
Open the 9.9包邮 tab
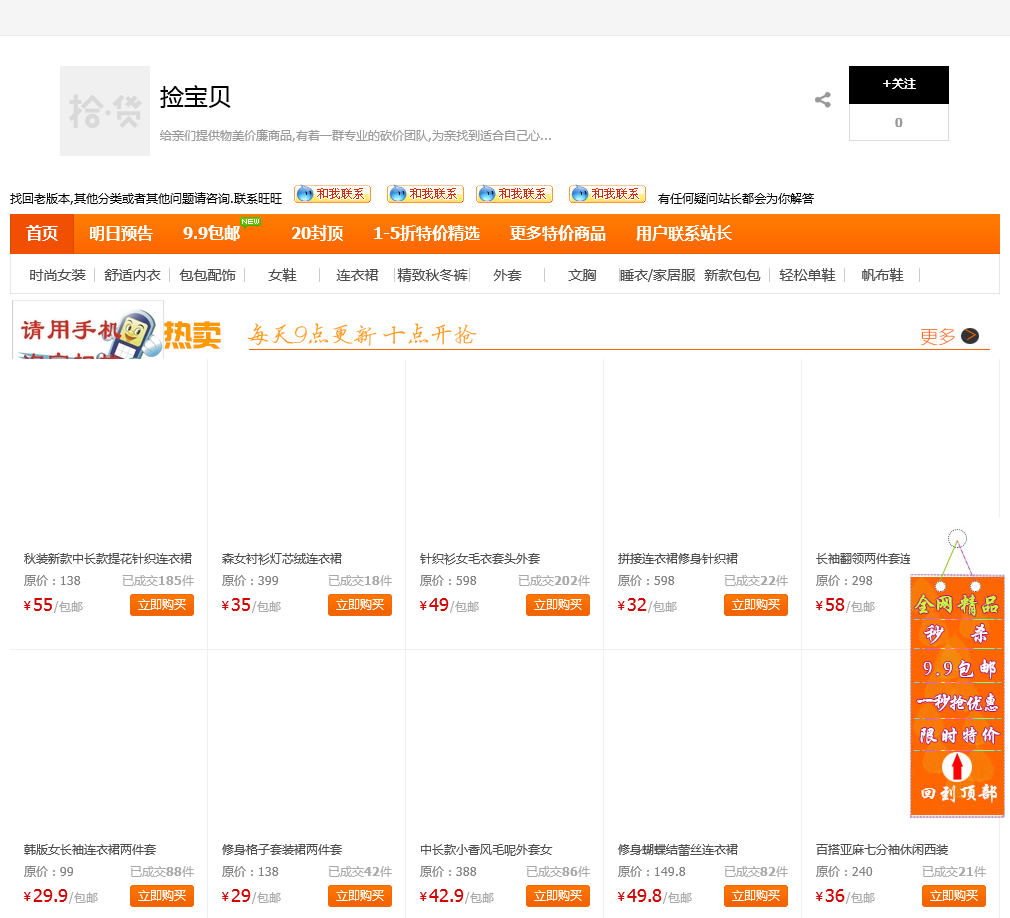click(212, 234)
